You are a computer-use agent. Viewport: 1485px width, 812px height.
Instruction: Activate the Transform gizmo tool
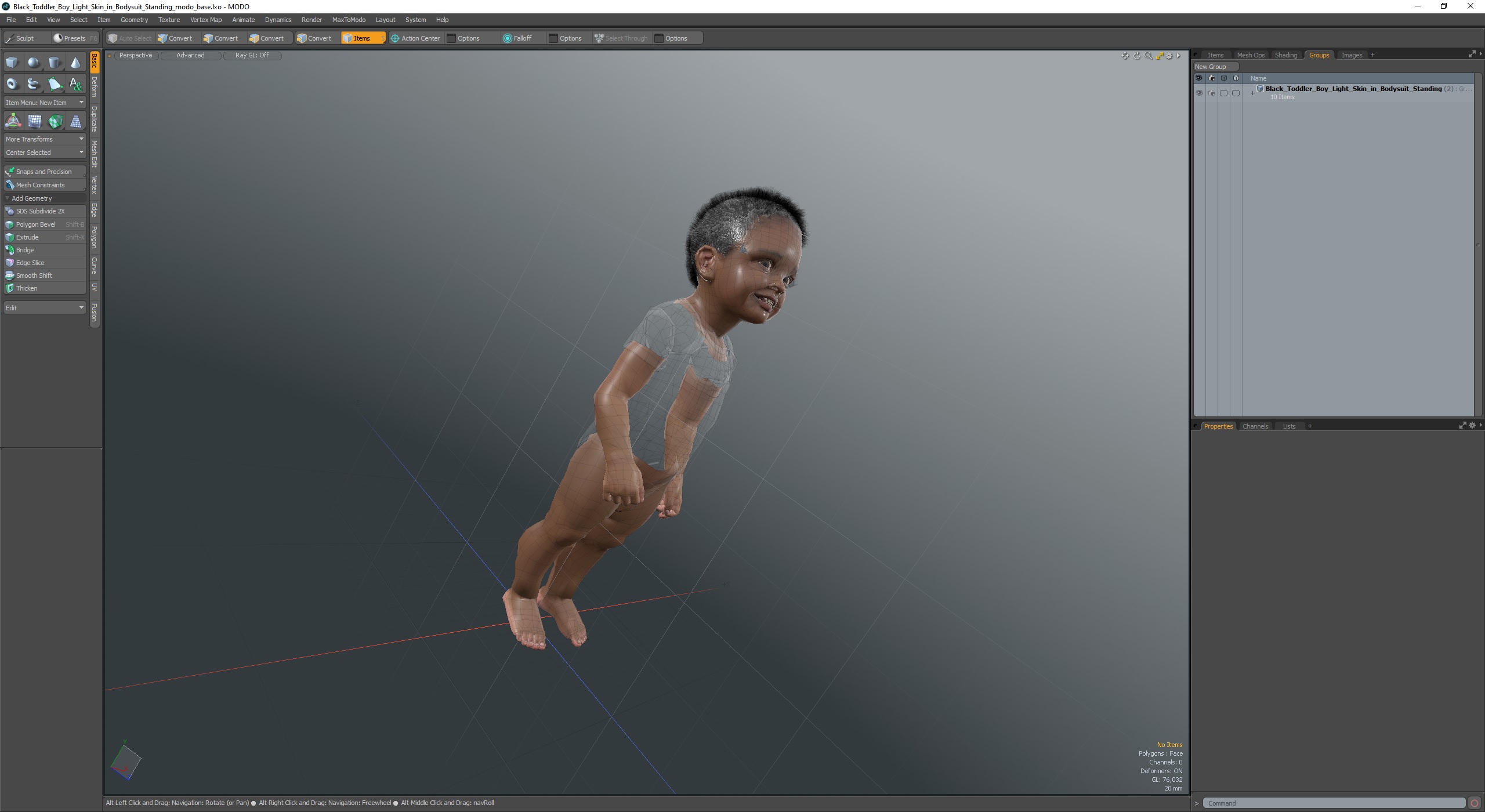pos(13,121)
